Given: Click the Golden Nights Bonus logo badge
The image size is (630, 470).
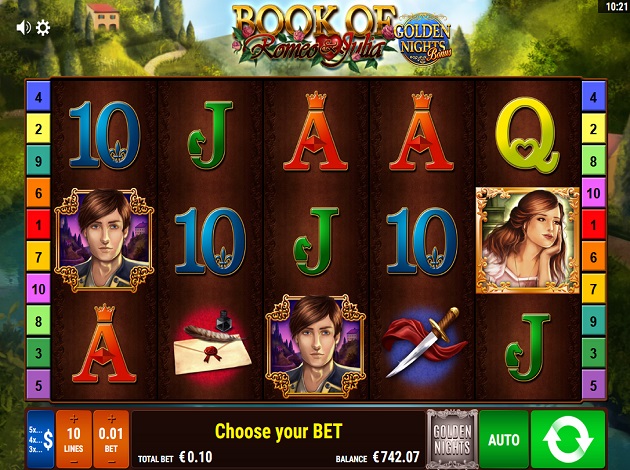Looking at the screenshot, I should tap(423, 40).
